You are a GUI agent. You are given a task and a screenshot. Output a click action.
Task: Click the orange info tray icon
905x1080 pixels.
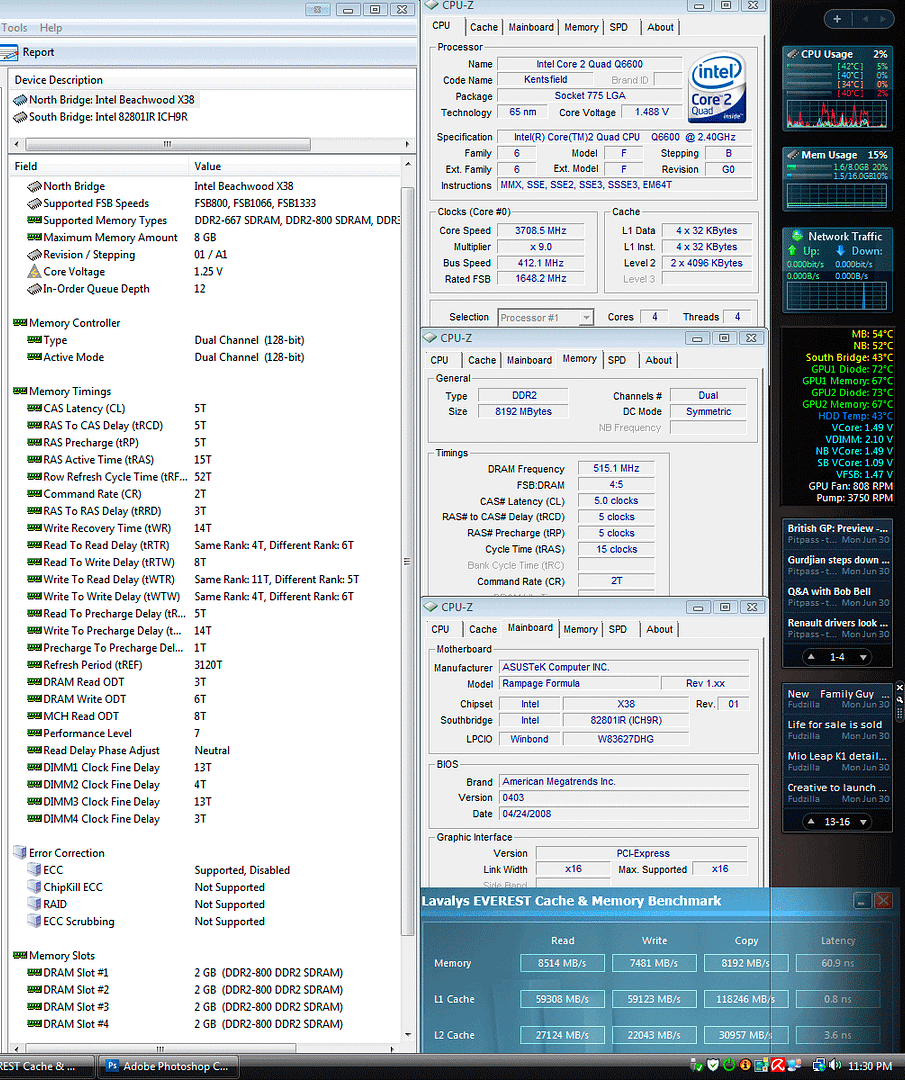[745, 1066]
